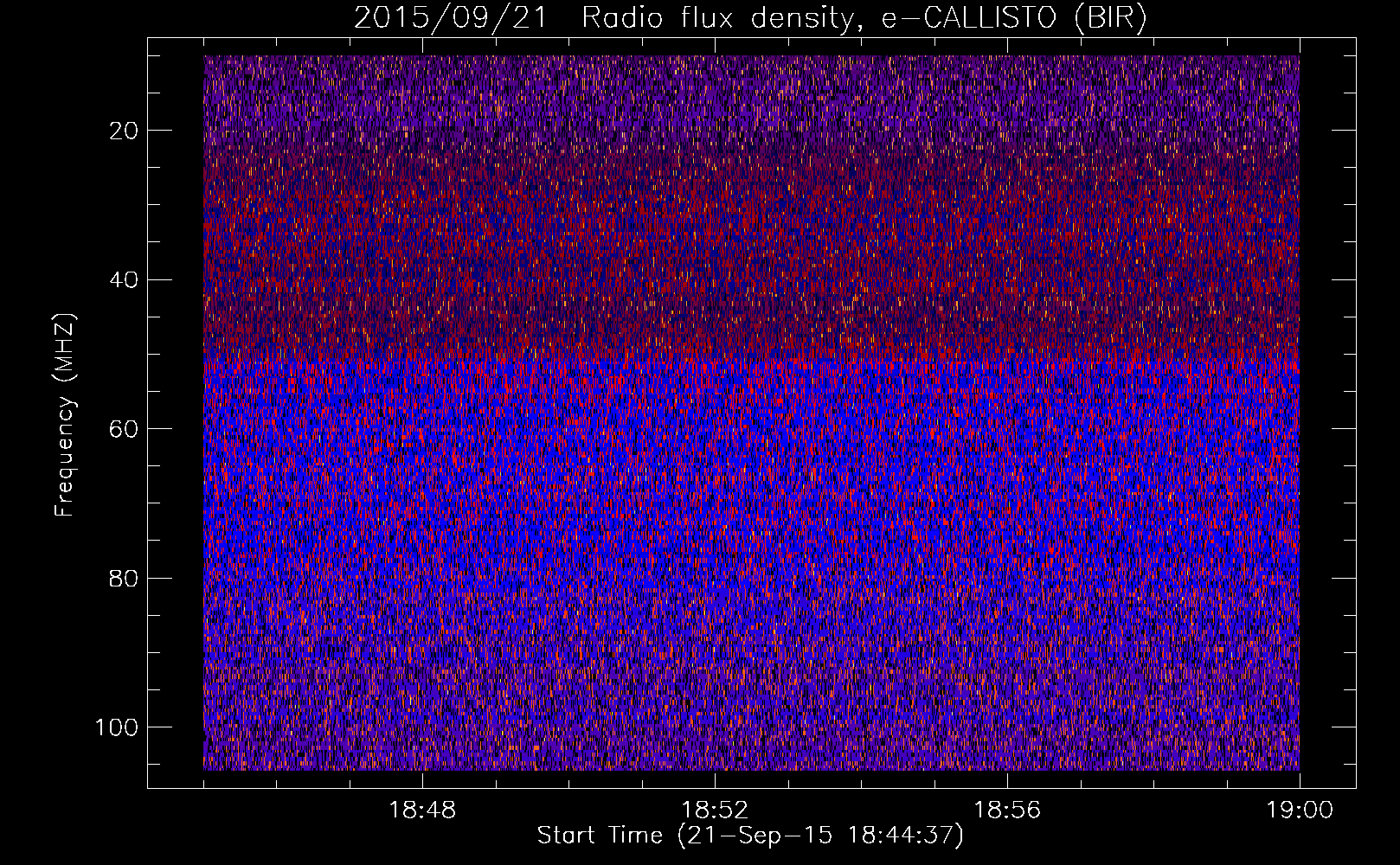
Task: Click the 19:00 time tick label
Action: 1300,811
